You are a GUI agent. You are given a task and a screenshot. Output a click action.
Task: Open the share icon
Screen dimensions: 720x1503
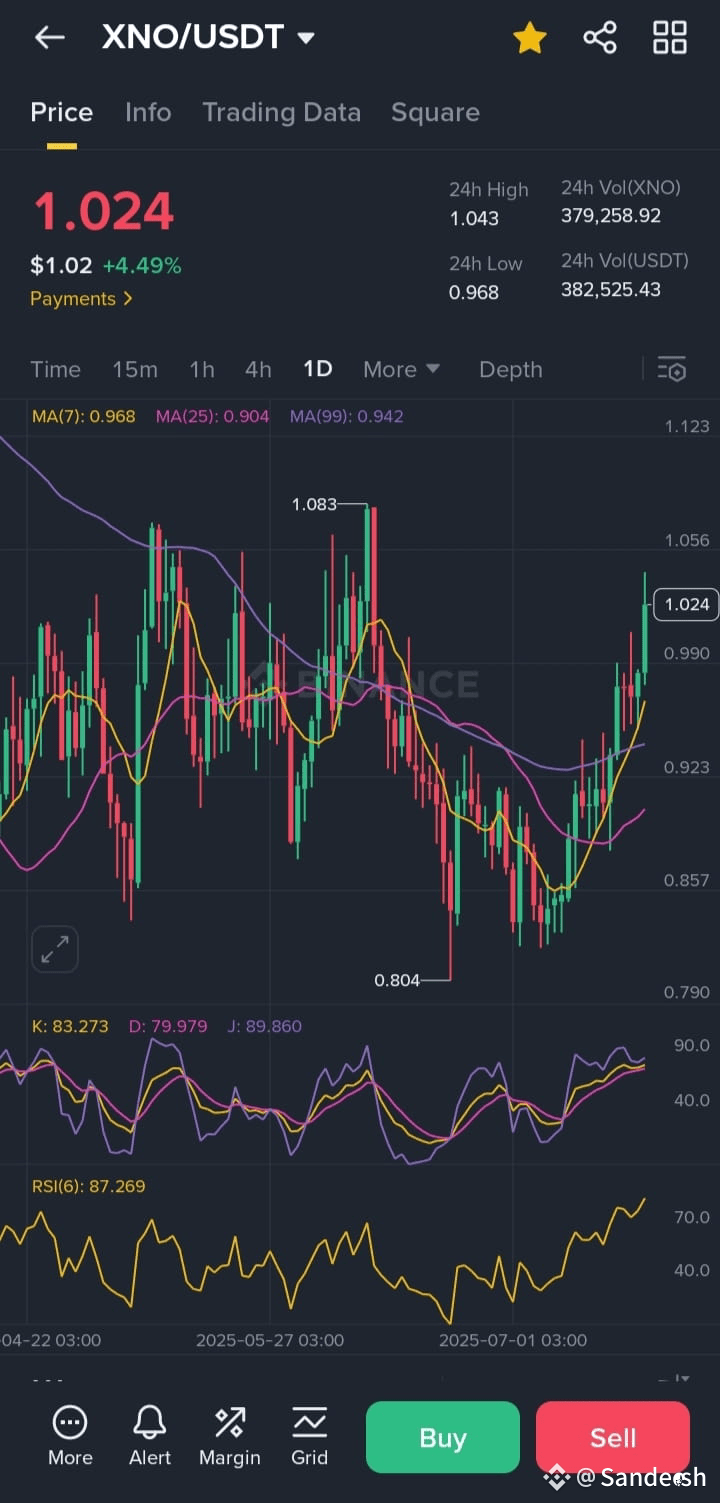600,38
